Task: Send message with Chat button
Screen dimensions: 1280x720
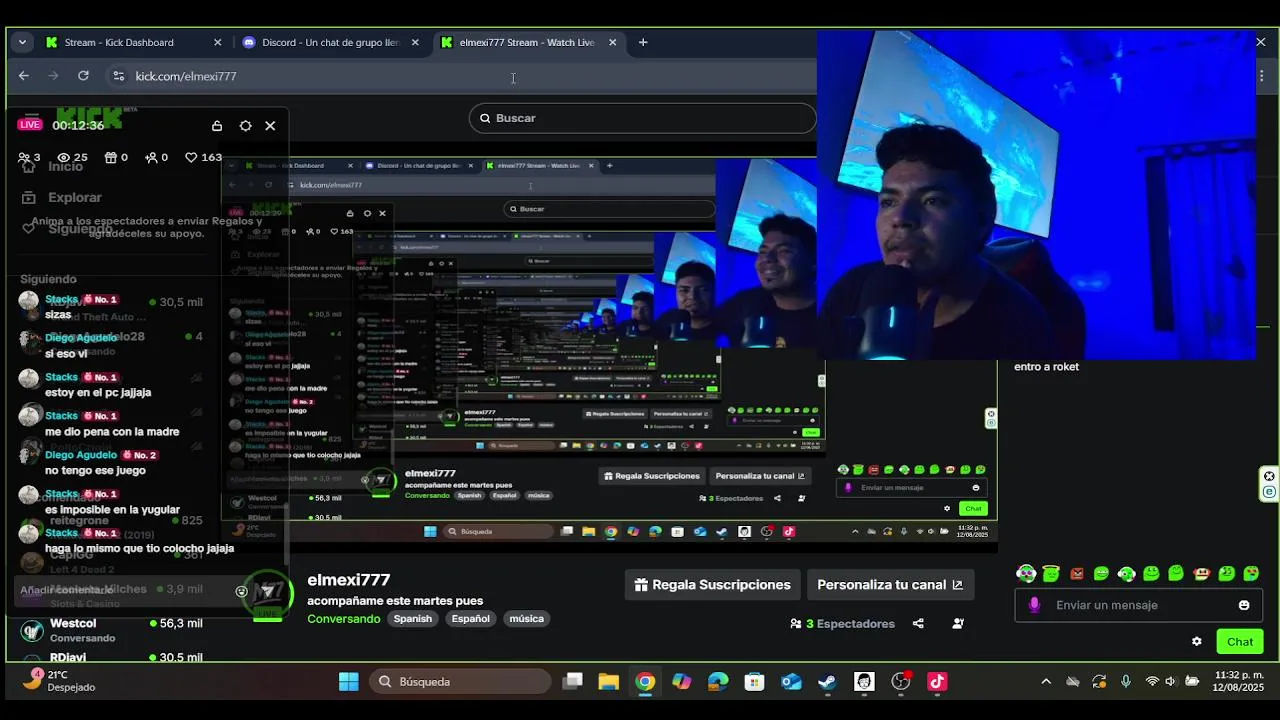Action: click(1240, 642)
